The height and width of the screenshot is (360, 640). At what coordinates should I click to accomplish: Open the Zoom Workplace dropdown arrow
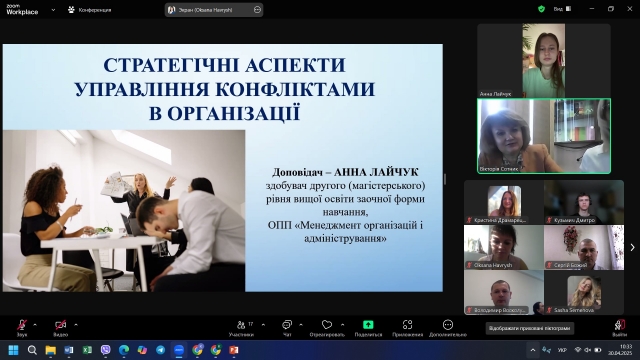click(53, 10)
